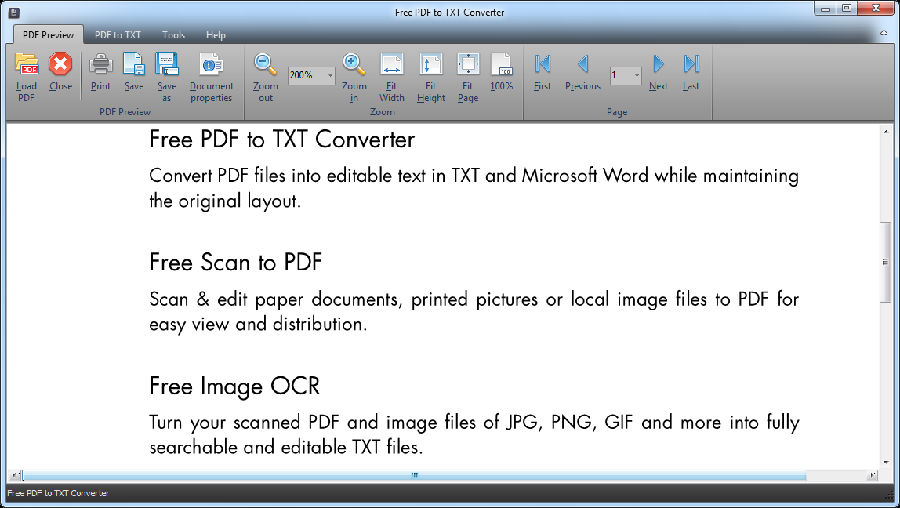Jump to the First page
900x508 pixels.
tap(542, 66)
